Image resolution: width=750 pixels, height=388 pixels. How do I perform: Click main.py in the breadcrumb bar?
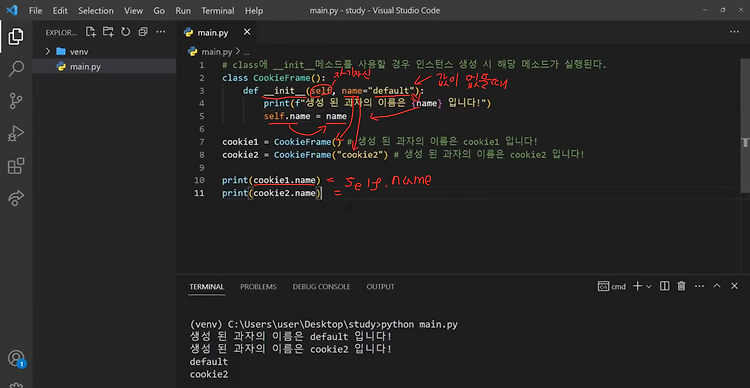click(x=216, y=52)
